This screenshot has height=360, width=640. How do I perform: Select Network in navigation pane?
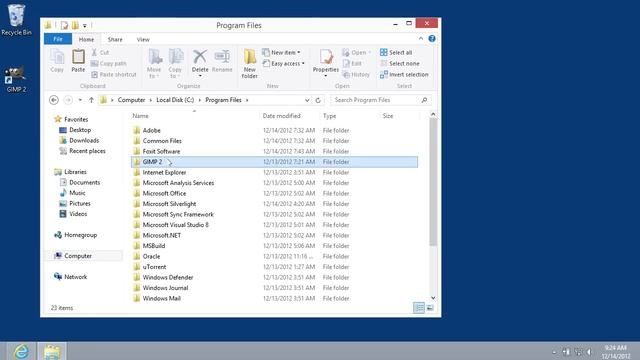pyautogui.click(x=71, y=277)
